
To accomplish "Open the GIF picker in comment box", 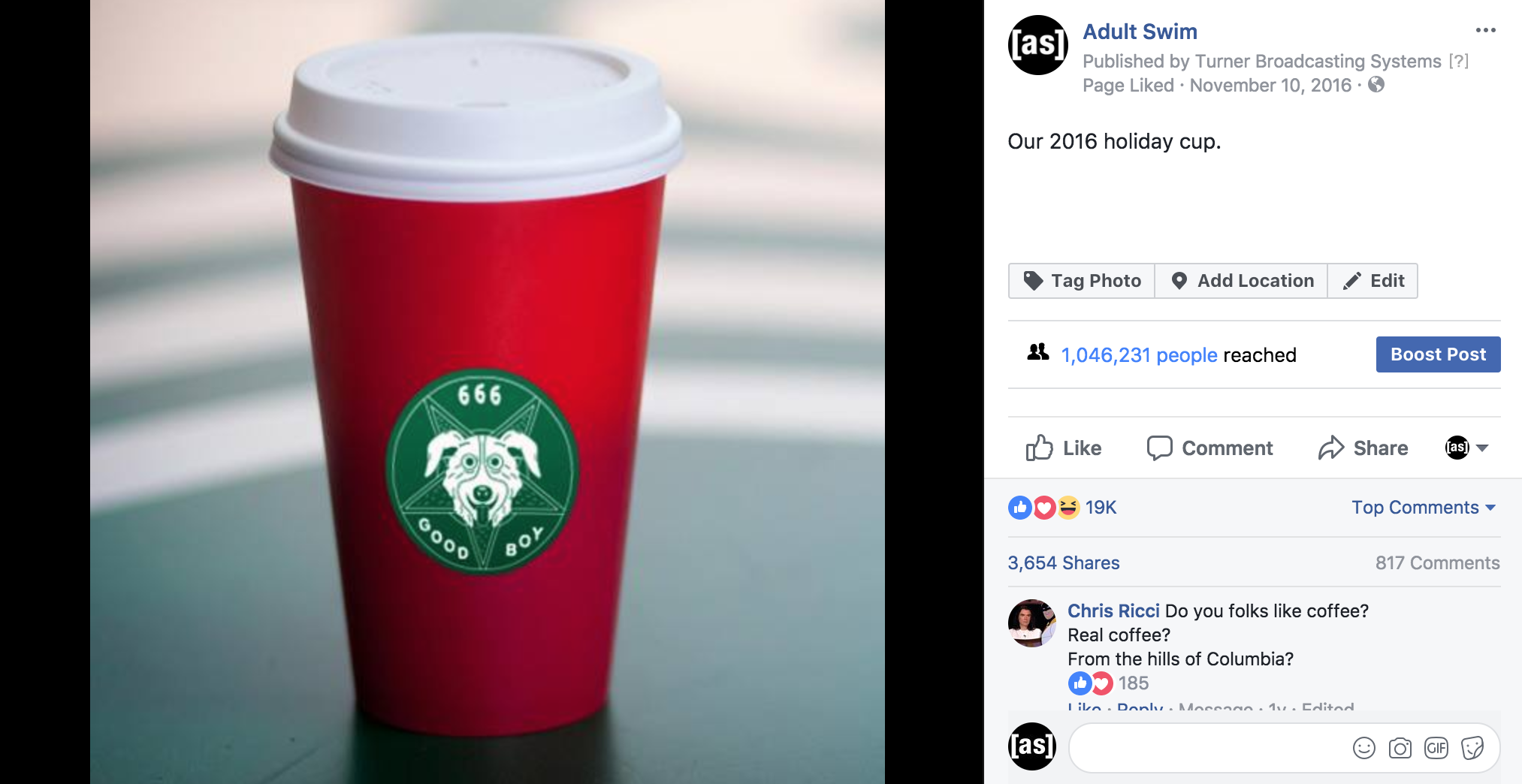I will click(x=1436, y=748).
